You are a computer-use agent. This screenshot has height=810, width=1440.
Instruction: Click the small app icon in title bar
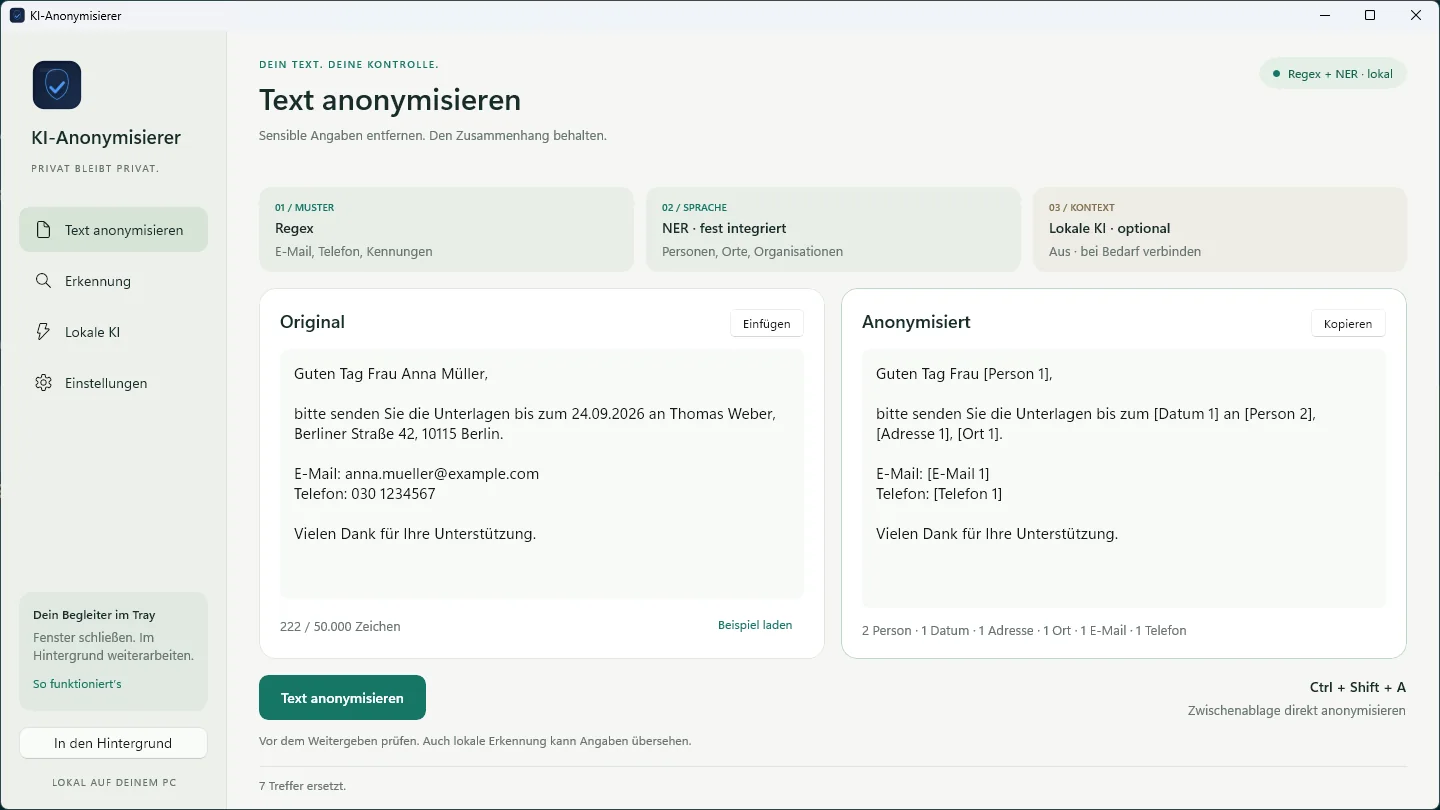[17, 15]
